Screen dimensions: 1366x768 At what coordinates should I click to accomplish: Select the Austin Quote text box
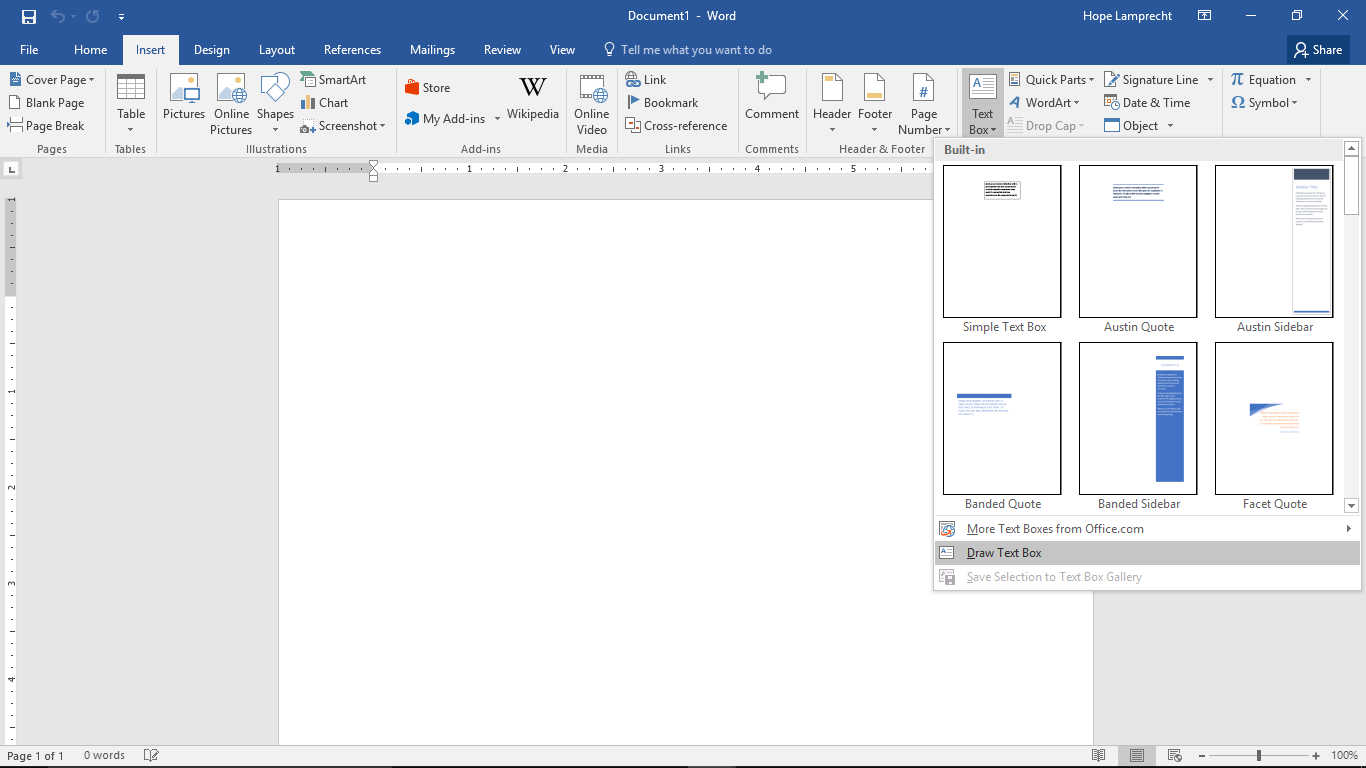pyautogui.click(x=1137, y=241)
